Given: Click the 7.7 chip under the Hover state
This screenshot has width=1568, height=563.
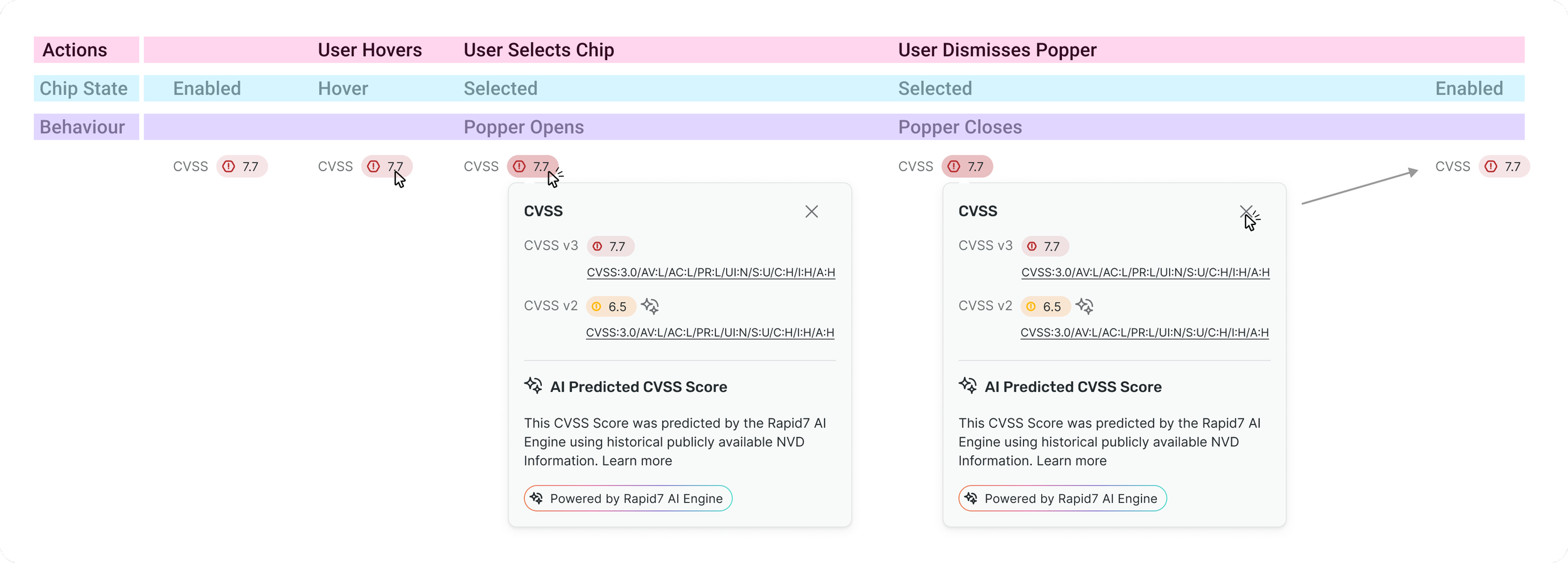Looking at the screenshot, I should (386, 167).
